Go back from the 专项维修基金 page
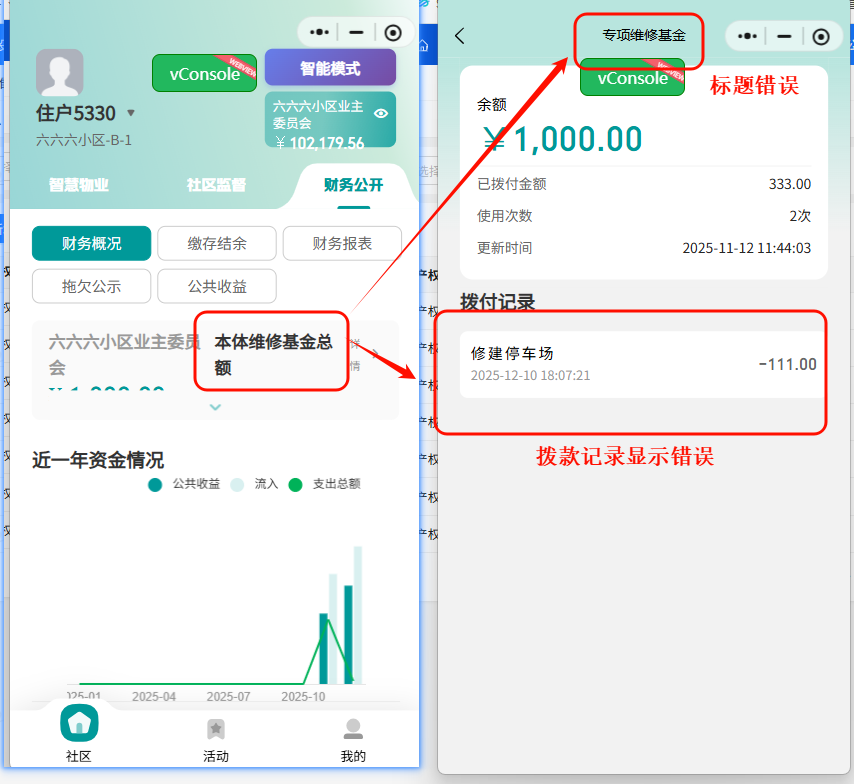Screen dimensions: 854x784 tap(460, 36)
